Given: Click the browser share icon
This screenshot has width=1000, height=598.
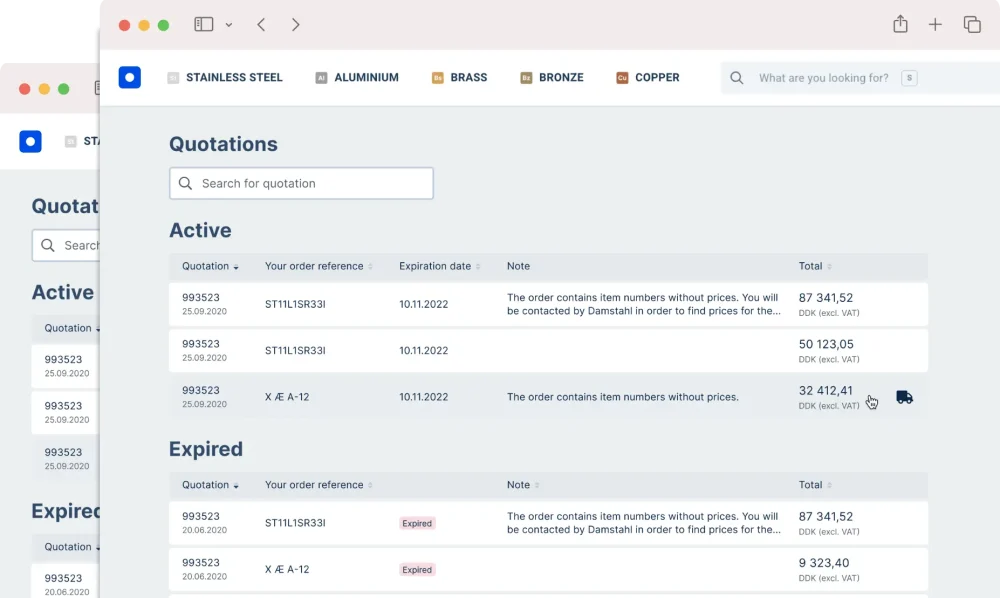Looking at the screenshot, I should coord(900,25).
